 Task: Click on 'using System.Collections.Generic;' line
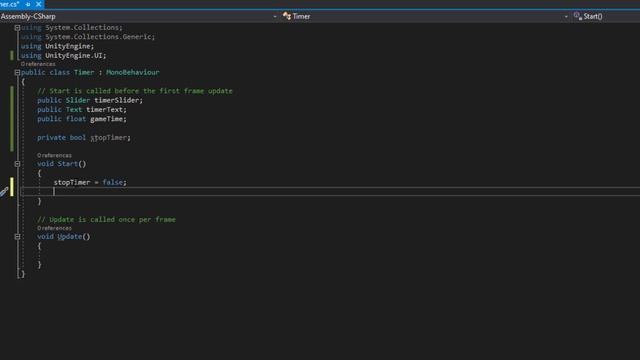pyautogui.click(x=88, y=37)
